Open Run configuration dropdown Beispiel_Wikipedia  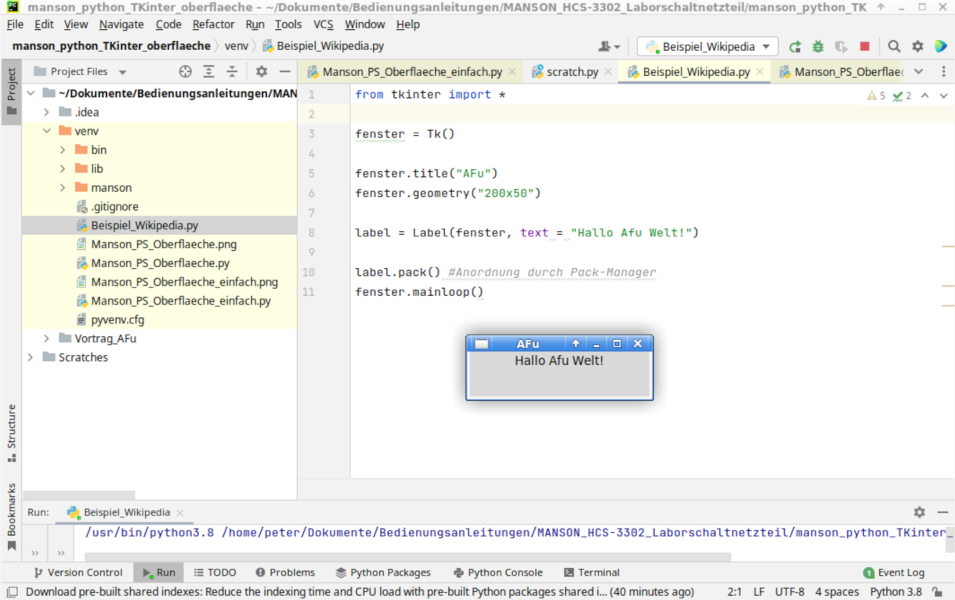(708, 46)
